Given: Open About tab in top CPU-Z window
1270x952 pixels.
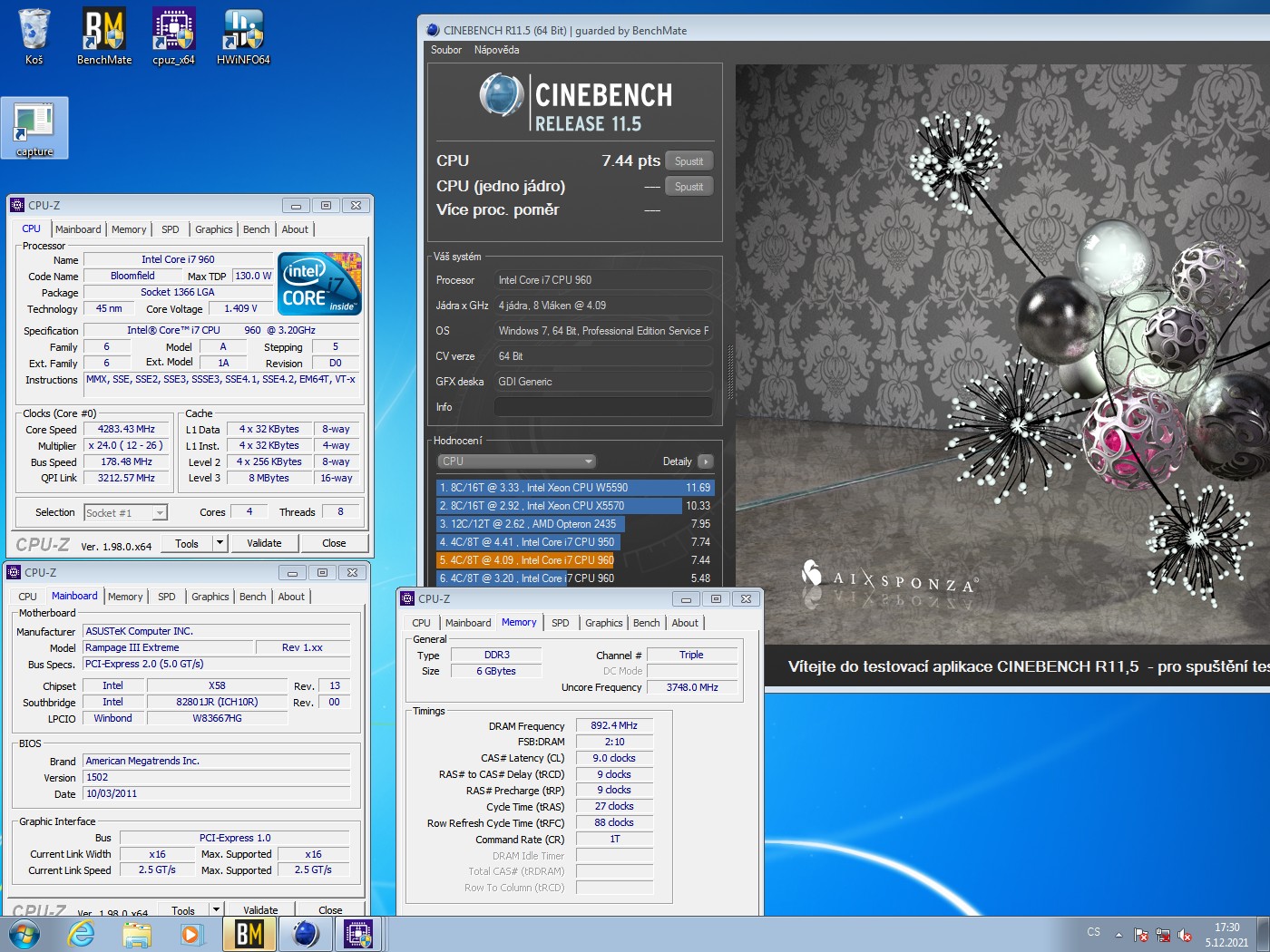Looking at the screenshot, I should click(x=295, y=229).
